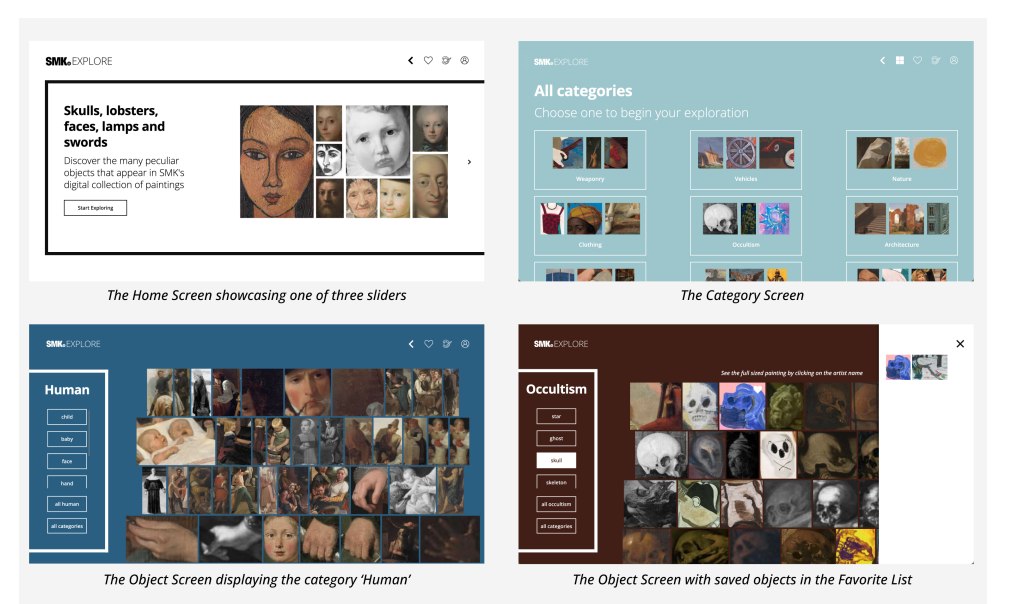
Task: Click the 'All categories' heading
Action: [x=583, y=91]
